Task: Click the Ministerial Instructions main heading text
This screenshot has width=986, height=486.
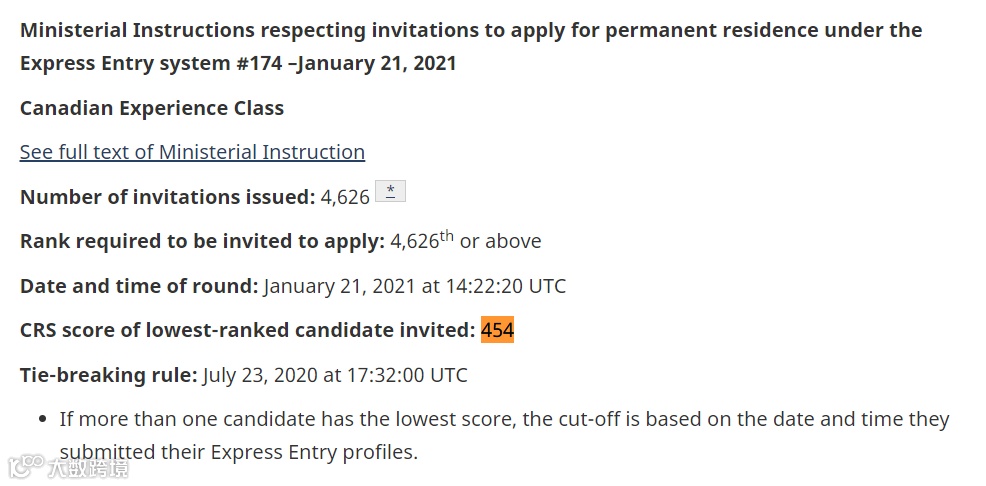Action: (x=471, y=47)
